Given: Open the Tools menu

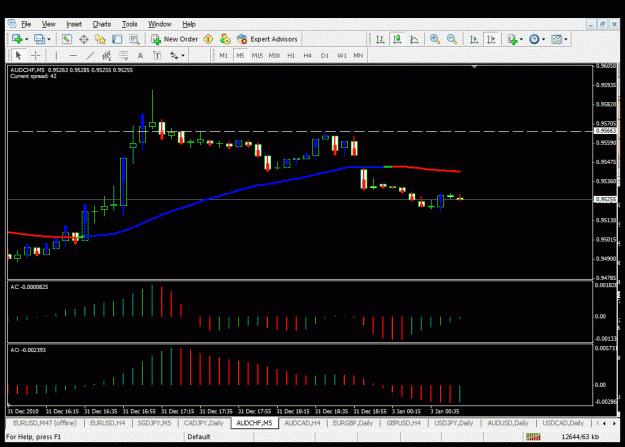Looking at the screenshot, I should pyautogui.click(x=130, y=24).
